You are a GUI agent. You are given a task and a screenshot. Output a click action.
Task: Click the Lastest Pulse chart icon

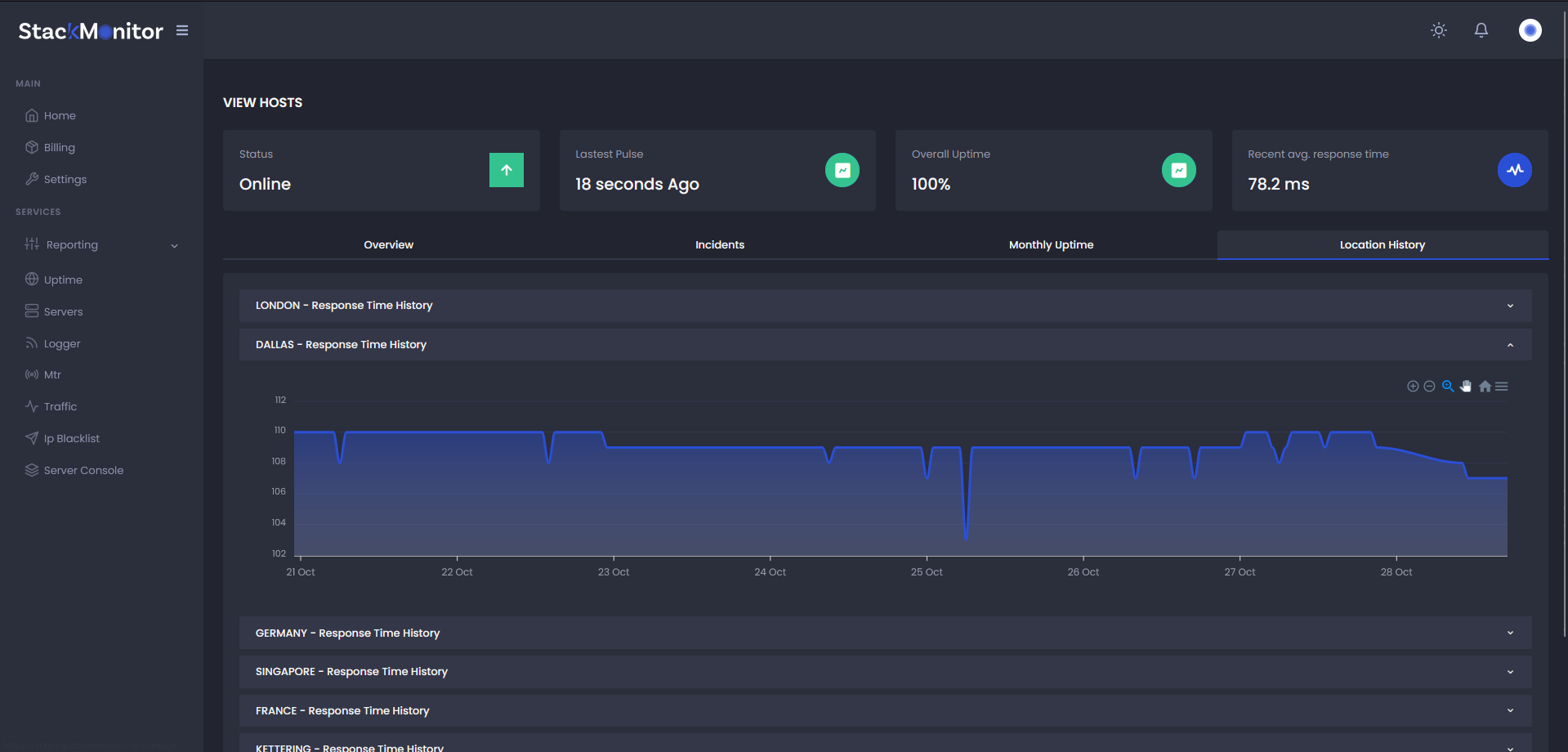842,170
